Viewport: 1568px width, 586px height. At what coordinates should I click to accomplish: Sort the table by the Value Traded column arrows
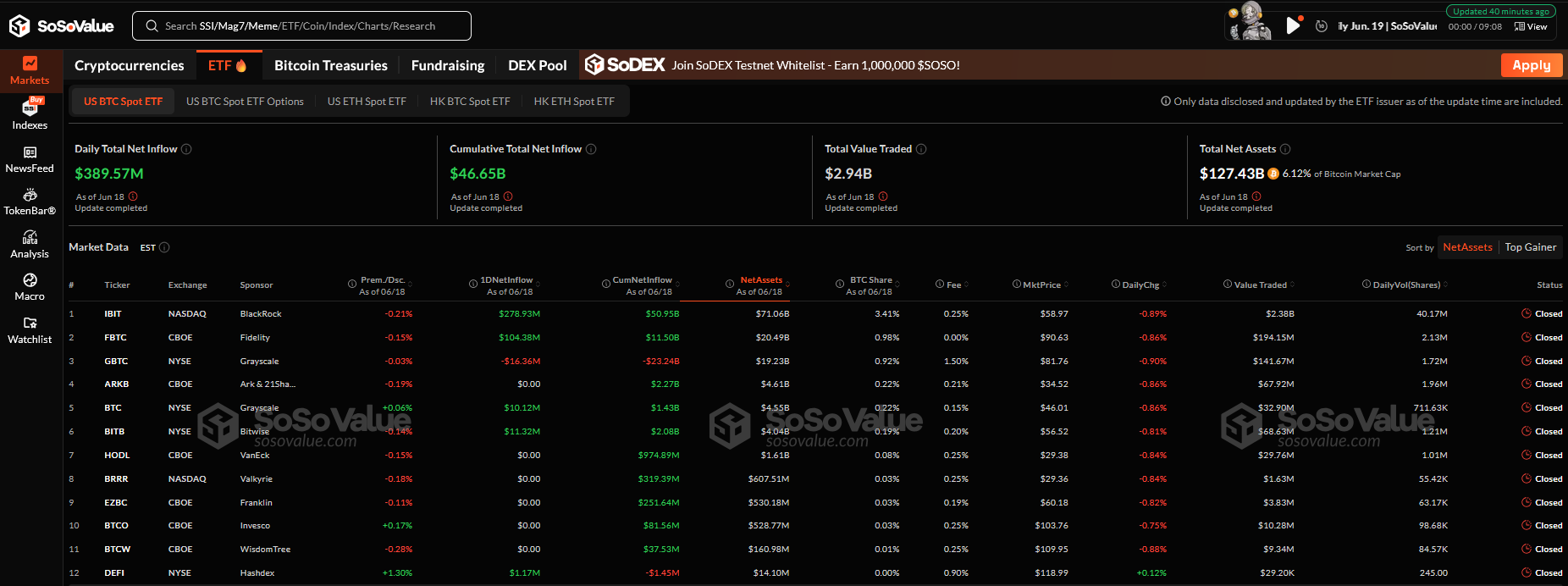pos(1292,285)
